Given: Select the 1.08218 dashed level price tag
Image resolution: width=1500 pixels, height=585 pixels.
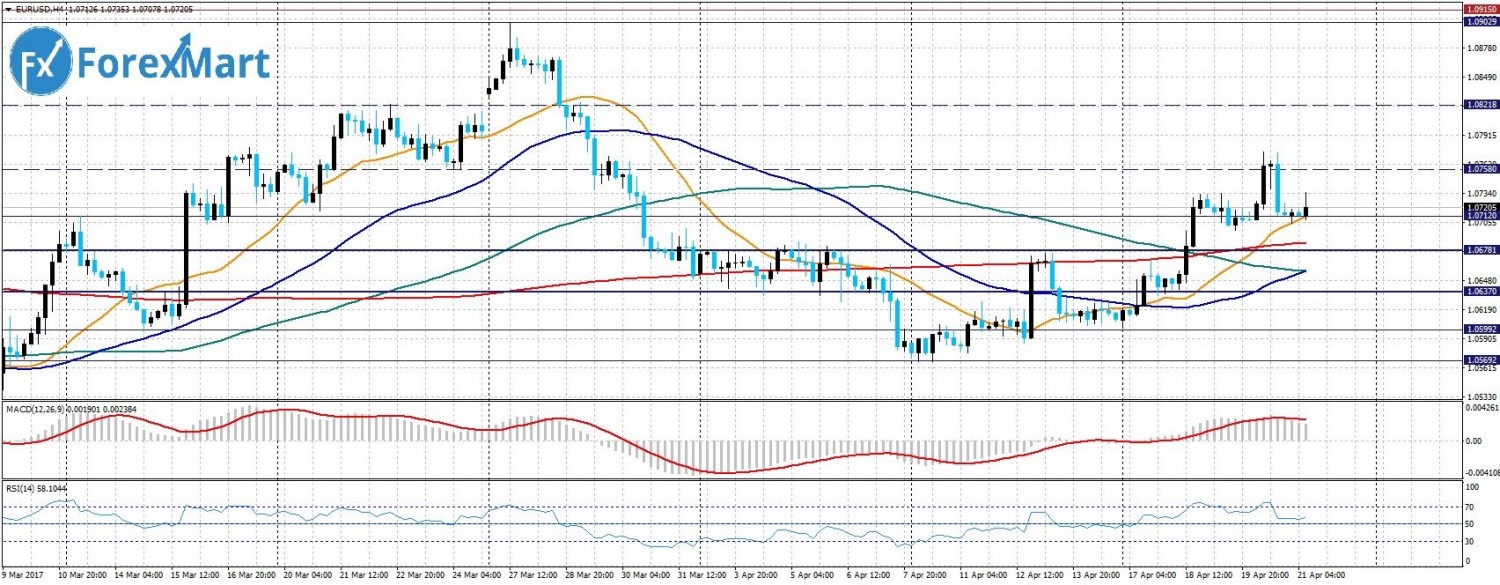Looking at the screenshot, I should 1479,104.
